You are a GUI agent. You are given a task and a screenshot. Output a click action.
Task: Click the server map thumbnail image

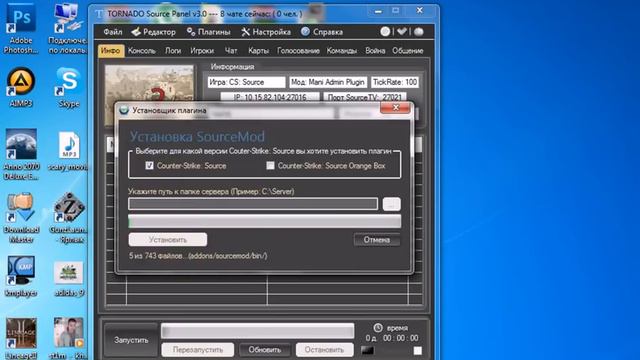click(149, 84)
